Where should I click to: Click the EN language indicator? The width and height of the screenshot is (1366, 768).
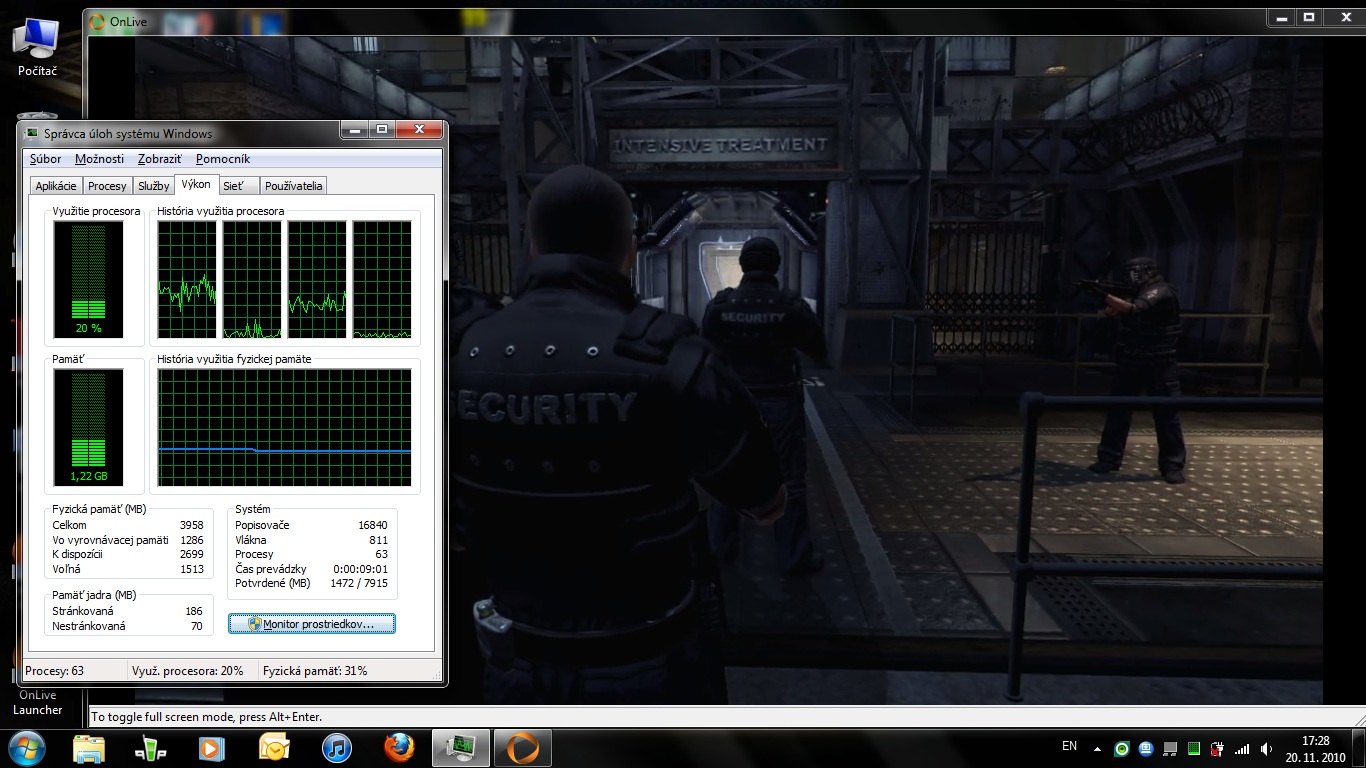click(x=1069, y=746)
